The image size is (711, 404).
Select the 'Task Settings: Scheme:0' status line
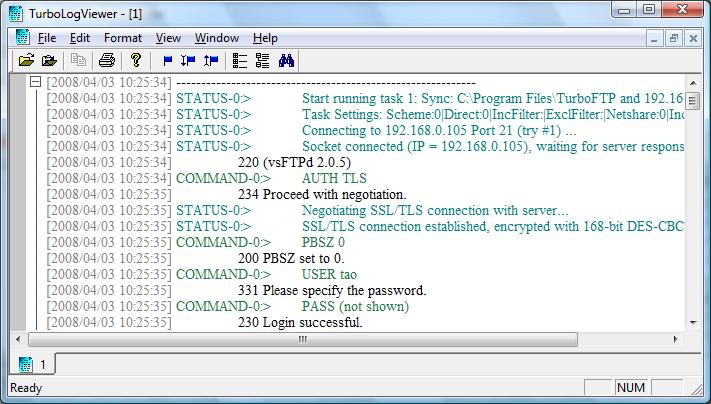[x=493, y=114]
